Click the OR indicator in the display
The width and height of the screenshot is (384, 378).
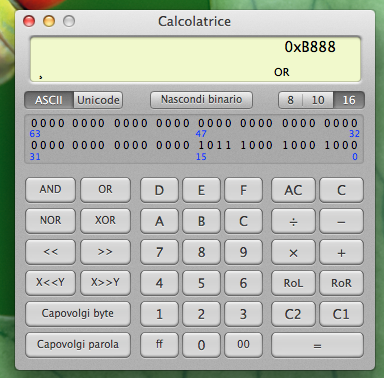point(282,72)
